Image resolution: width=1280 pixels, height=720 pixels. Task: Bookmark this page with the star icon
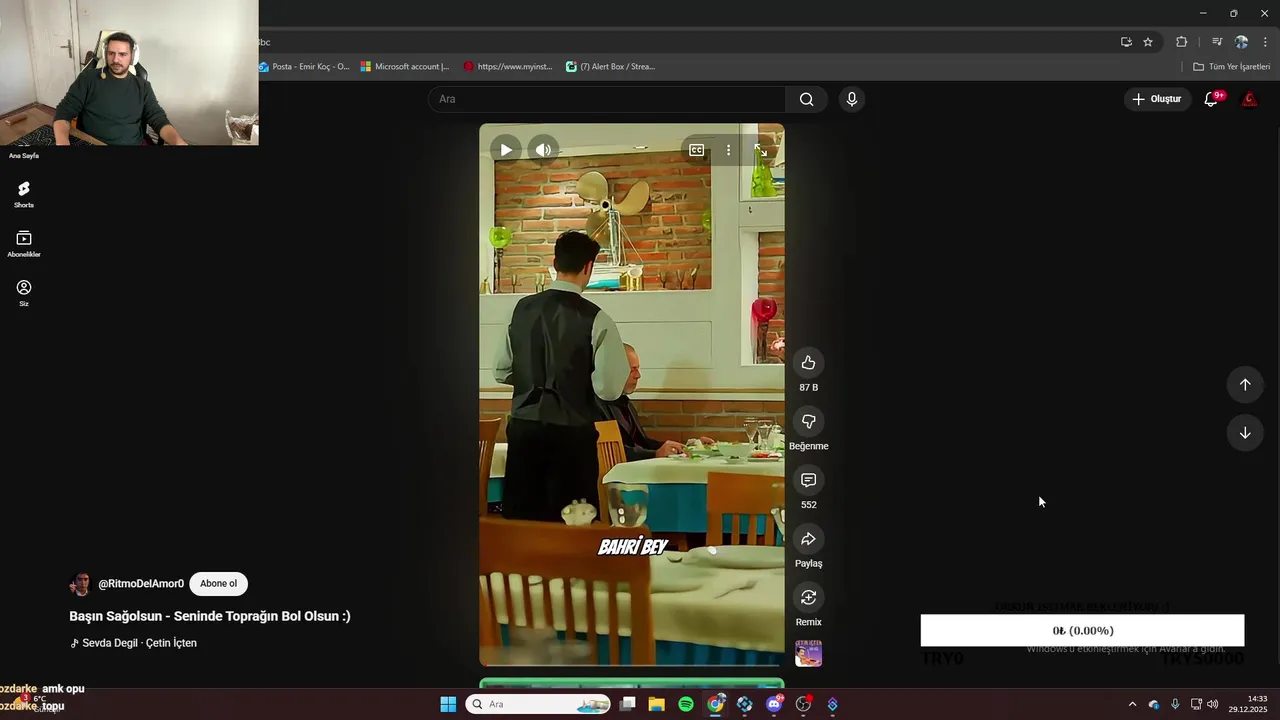coord(1148,42)
